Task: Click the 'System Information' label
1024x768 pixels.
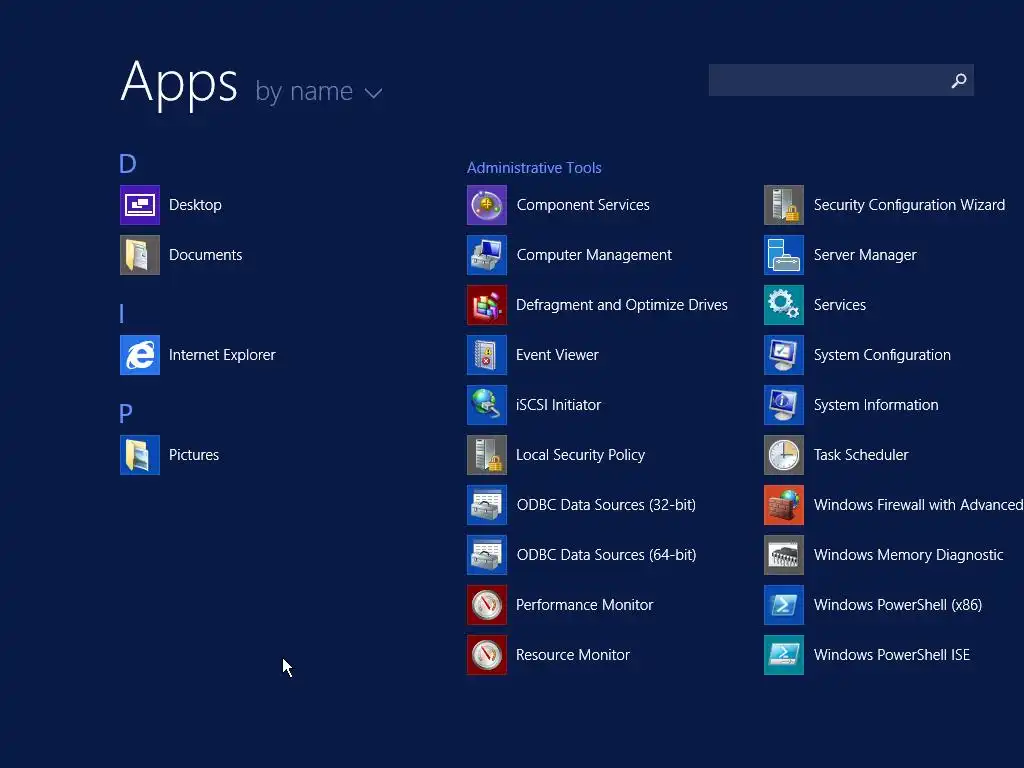Action: (876, 405)
